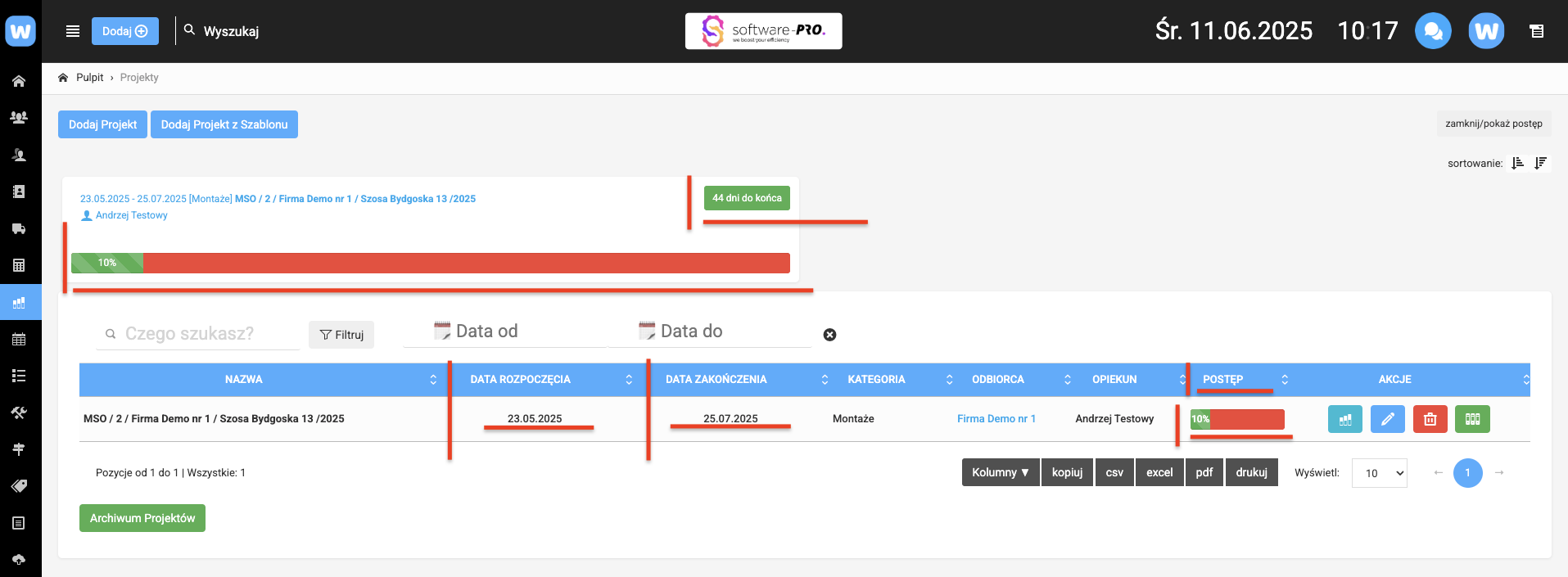This screenshot has height=577, width=1568.
Task: Open the home icon in left sidebar
Action: [20, 81]
